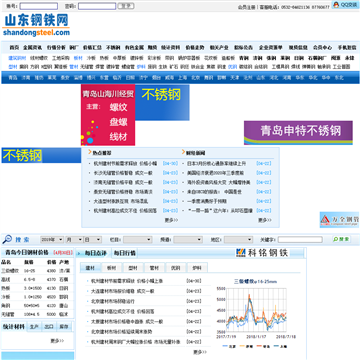Select 东北 in the city bar

click(x=339, y=78)
